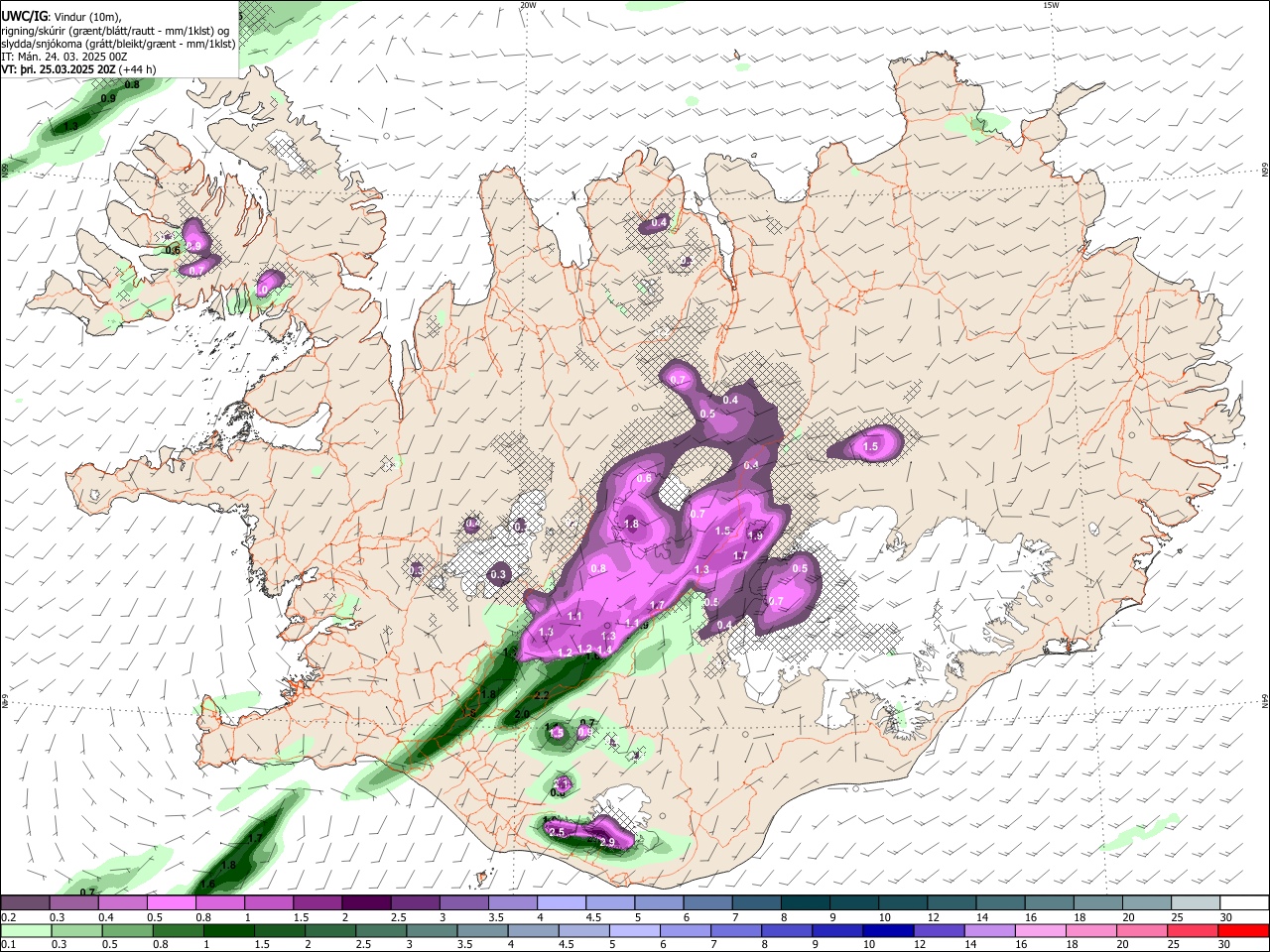Click the light grey 25 swatch, upper legend row

(x=1195, y=903)
